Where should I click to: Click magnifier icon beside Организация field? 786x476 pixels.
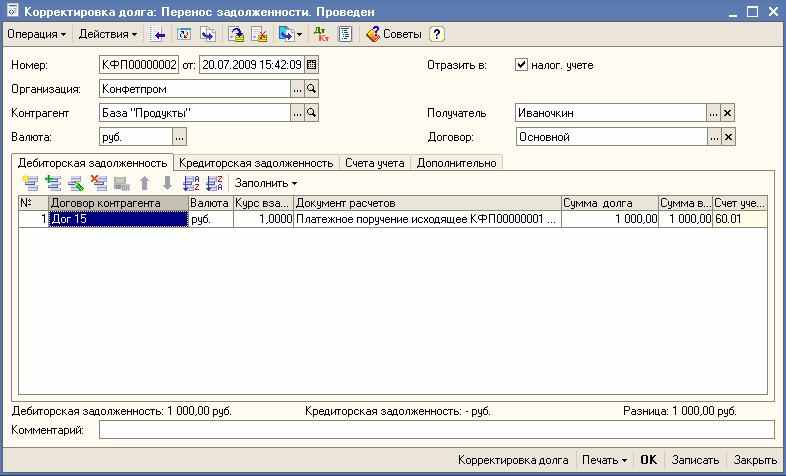click(311, 89)
